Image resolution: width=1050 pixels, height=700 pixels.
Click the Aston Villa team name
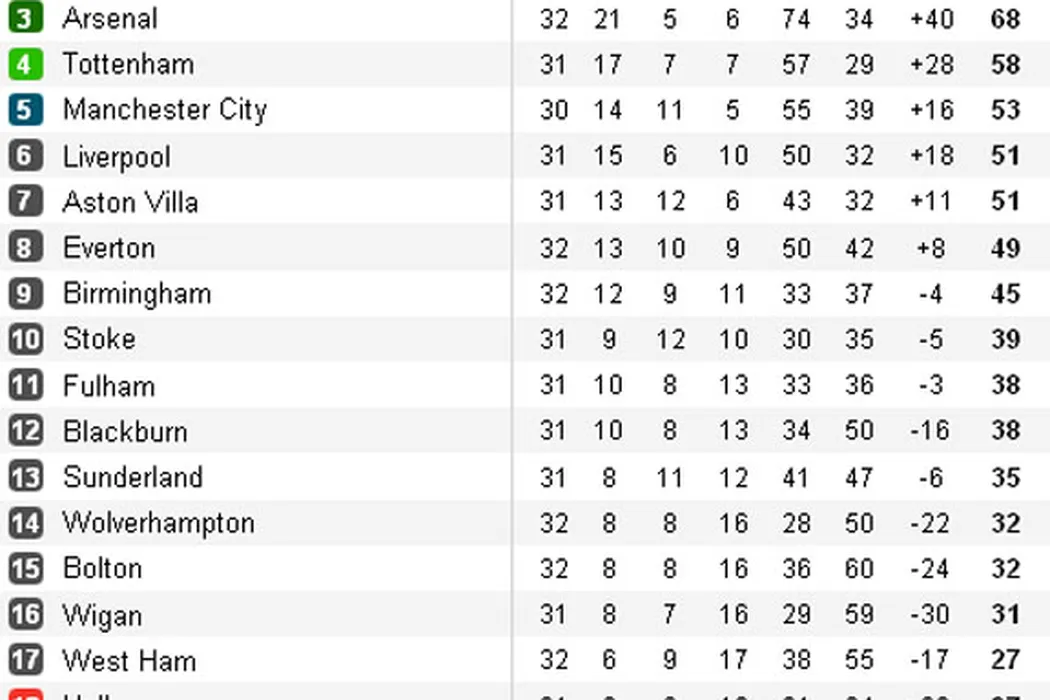tap(130, 202)
